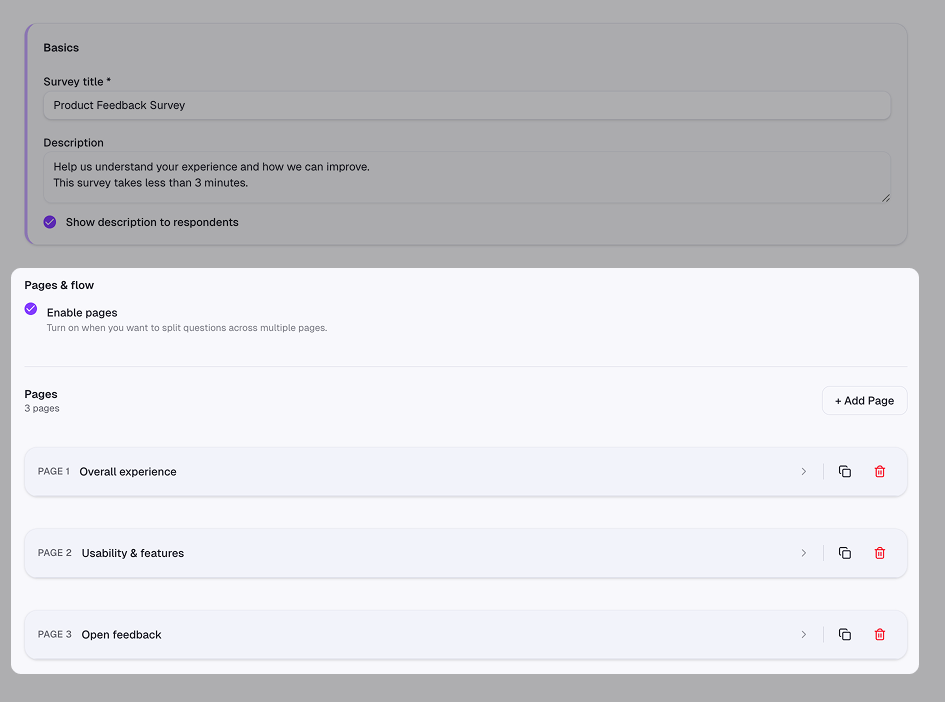This screenshot has height=702, width=945.
Task: Expand the Open feedback page chevron
Action: [804, 634]
